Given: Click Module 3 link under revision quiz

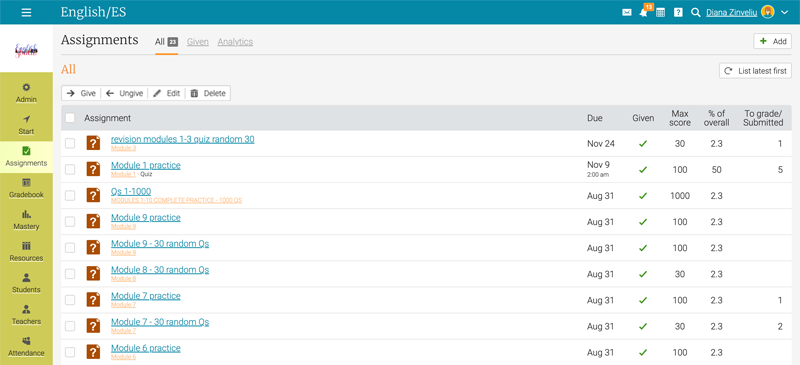Looking at the screenshot, I should [x=123, y=148].
